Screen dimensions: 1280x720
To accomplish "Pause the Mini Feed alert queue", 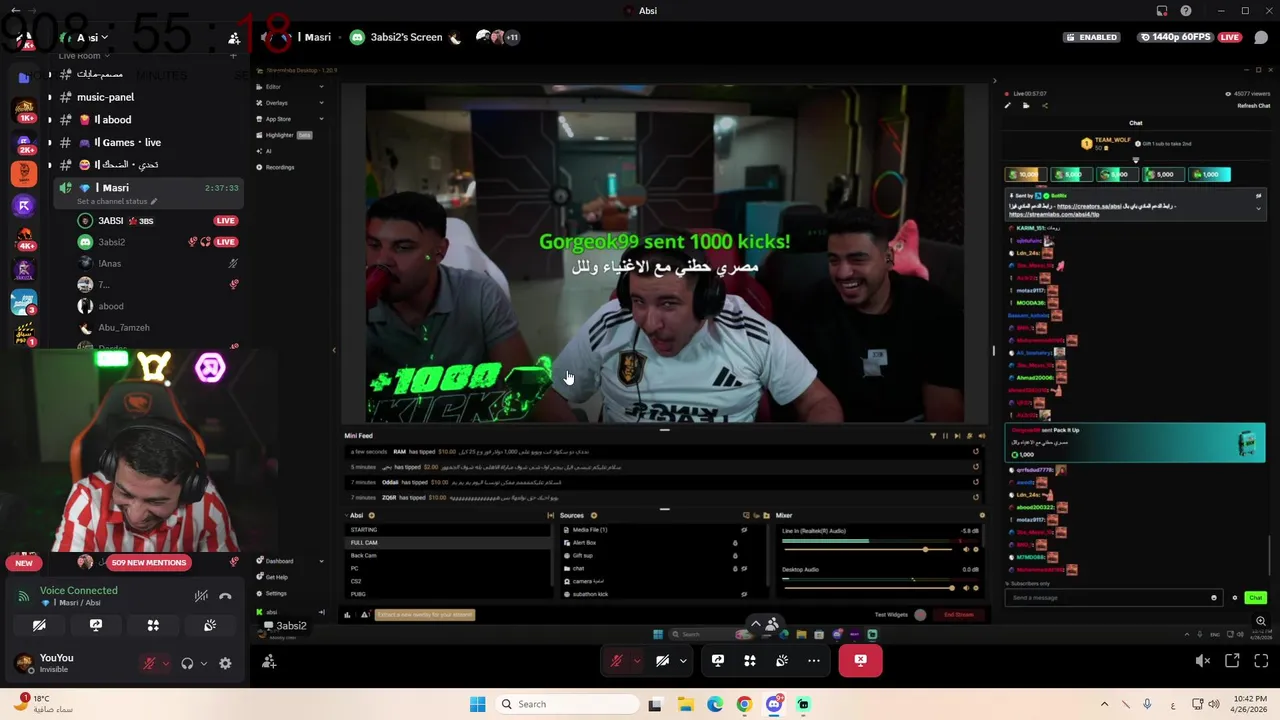I will pyautogui.click(x=945, y=436).
